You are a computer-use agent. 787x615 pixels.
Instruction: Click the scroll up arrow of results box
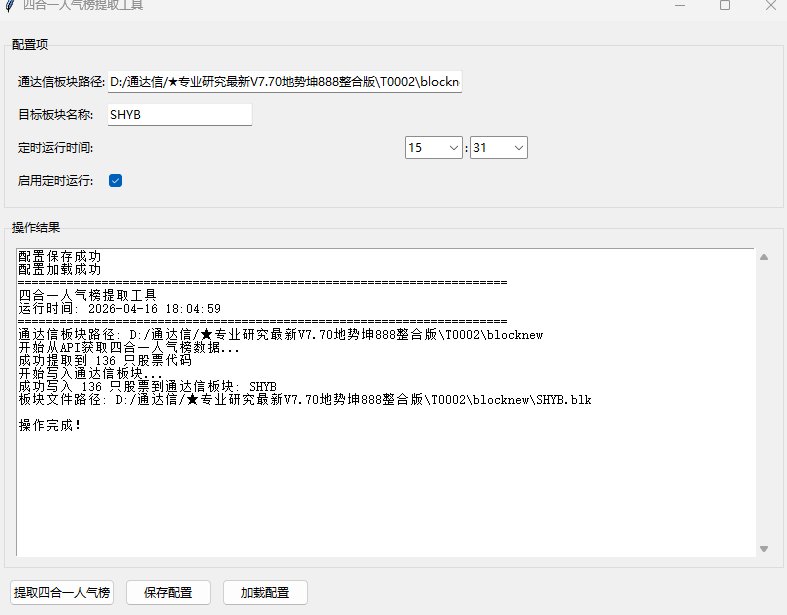pyautogui.click(x=764, y=257)
